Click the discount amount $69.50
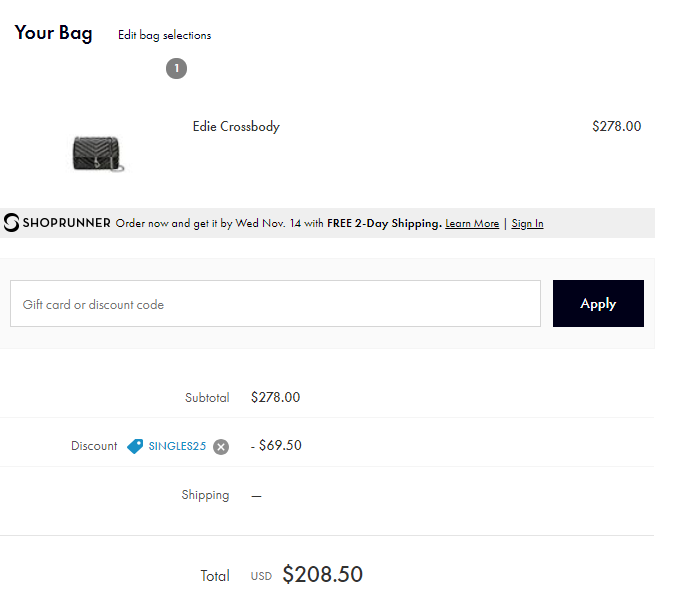Screen dimensions: 676x596 276,445
